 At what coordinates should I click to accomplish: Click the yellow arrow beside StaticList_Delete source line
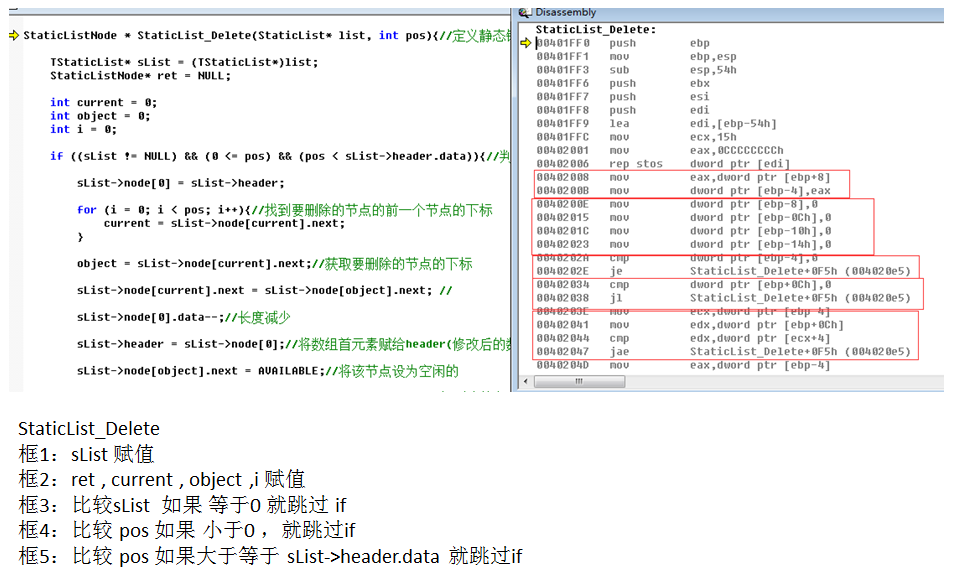pos(14,35)
